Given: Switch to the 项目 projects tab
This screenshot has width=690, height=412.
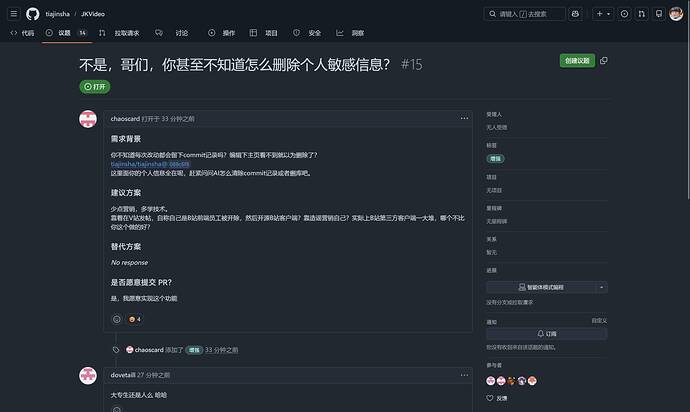Looking at the screenshot, I should point(264,33).
